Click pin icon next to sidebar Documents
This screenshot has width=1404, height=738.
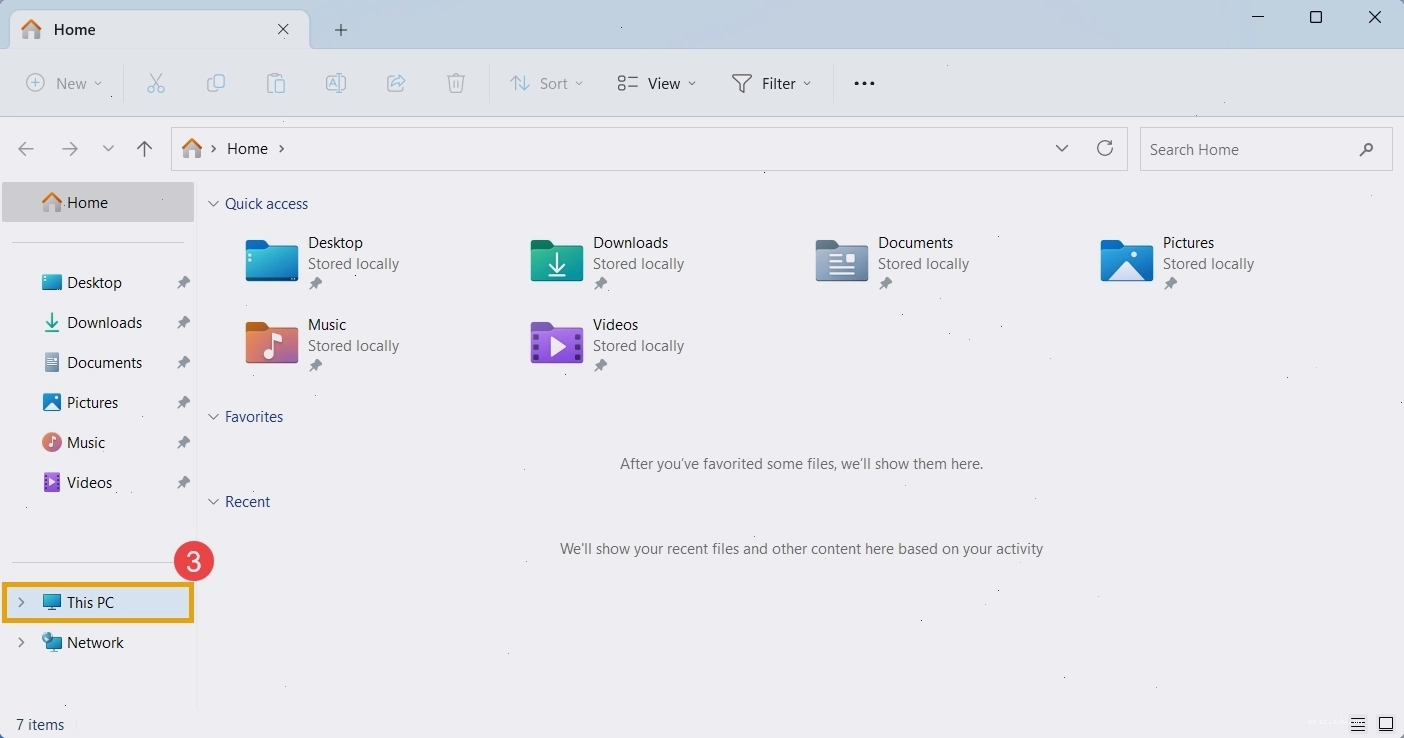183,363
